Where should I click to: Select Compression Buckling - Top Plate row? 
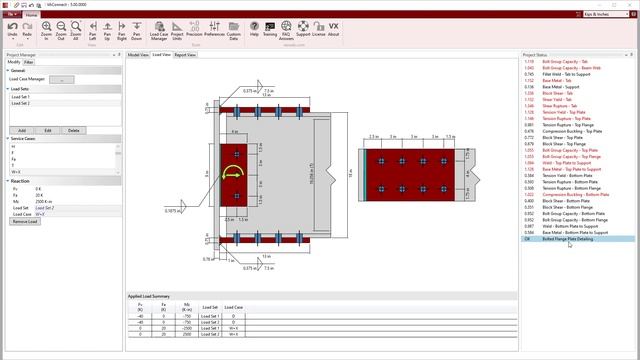click(578, 131)
